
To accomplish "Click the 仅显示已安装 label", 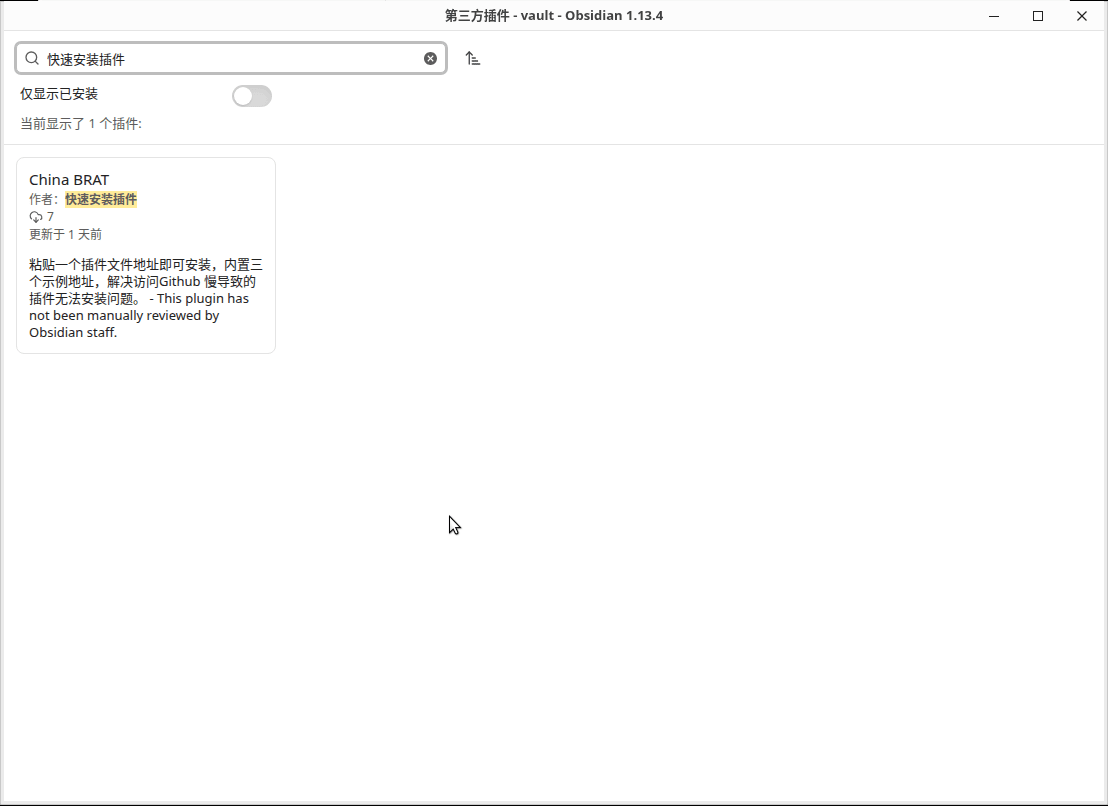I will pos(59,94).
